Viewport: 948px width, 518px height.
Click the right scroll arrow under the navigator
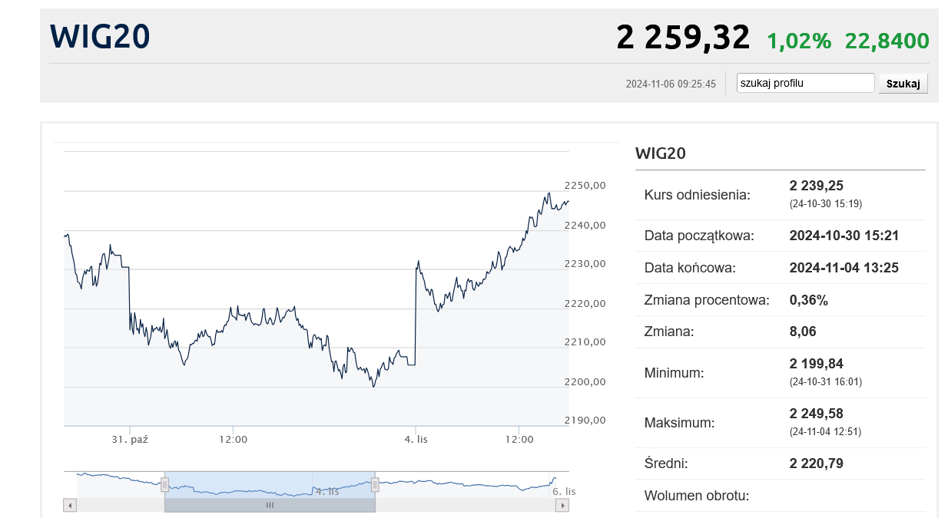tap(563, 506)
